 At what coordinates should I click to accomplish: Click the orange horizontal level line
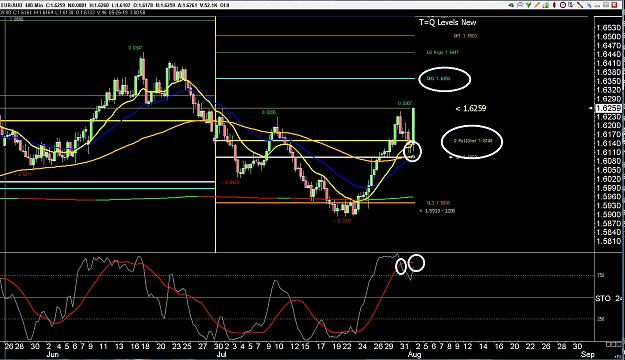tap(315, 203)
